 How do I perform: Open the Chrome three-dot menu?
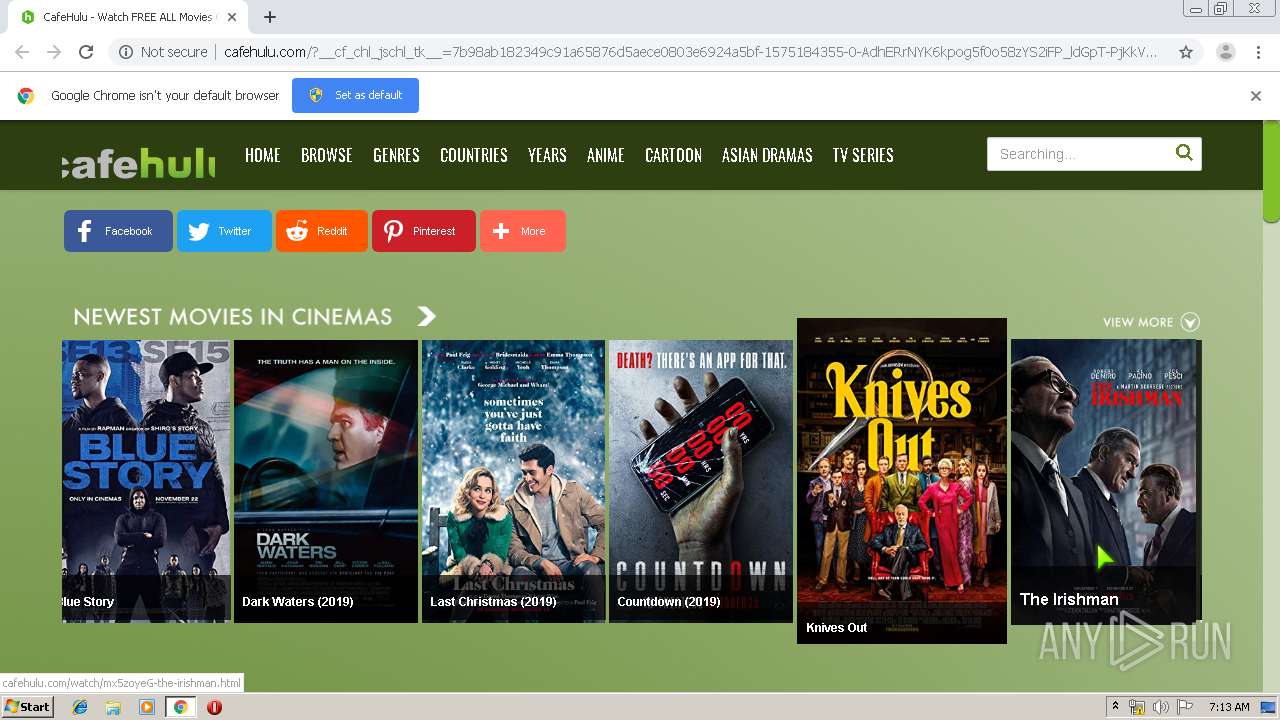pos(1258,52)
